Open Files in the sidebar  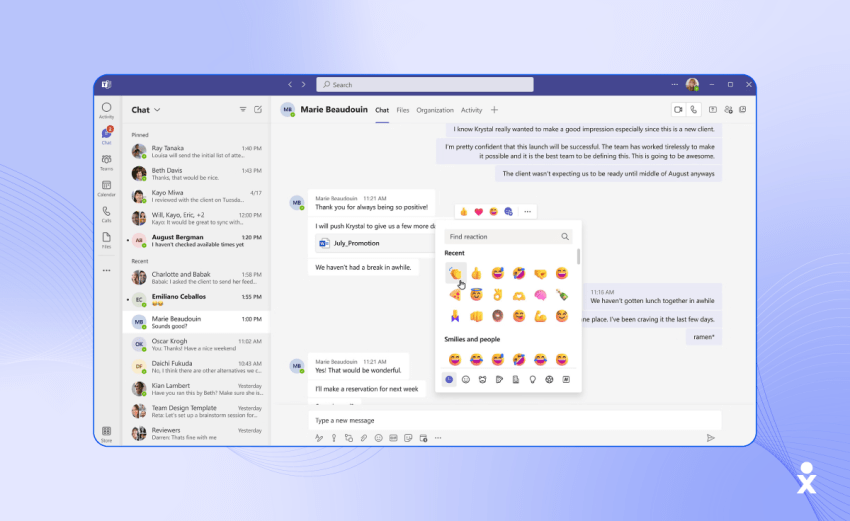tap(106, 240)
